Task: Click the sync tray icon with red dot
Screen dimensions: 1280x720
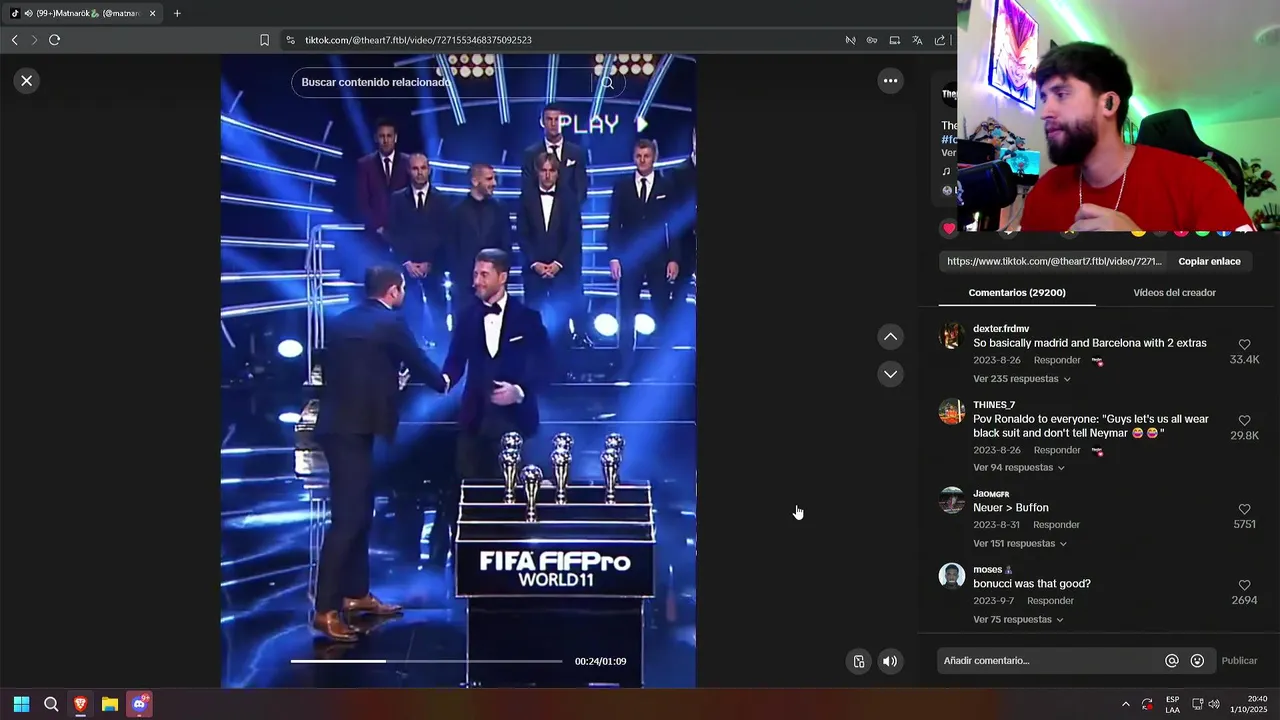Action: [x=1147, y=704]
